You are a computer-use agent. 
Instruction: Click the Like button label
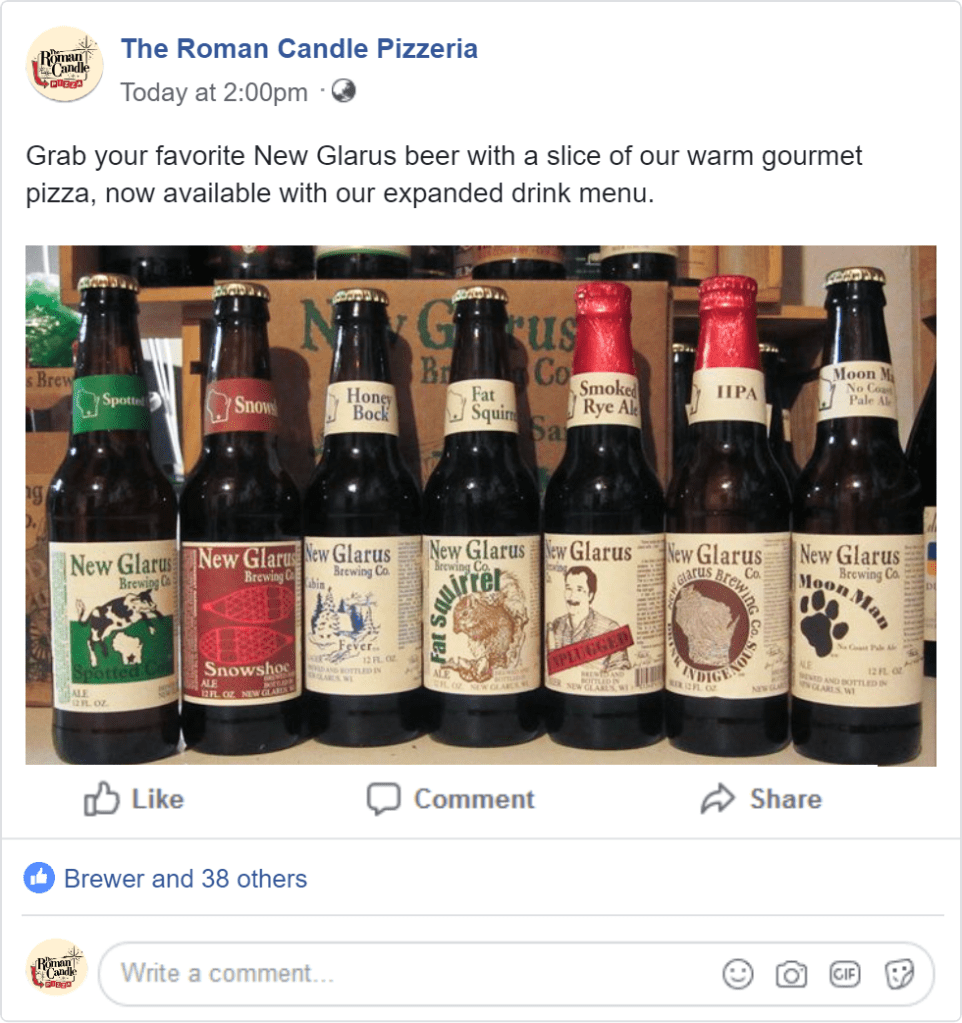coord(158,799)
